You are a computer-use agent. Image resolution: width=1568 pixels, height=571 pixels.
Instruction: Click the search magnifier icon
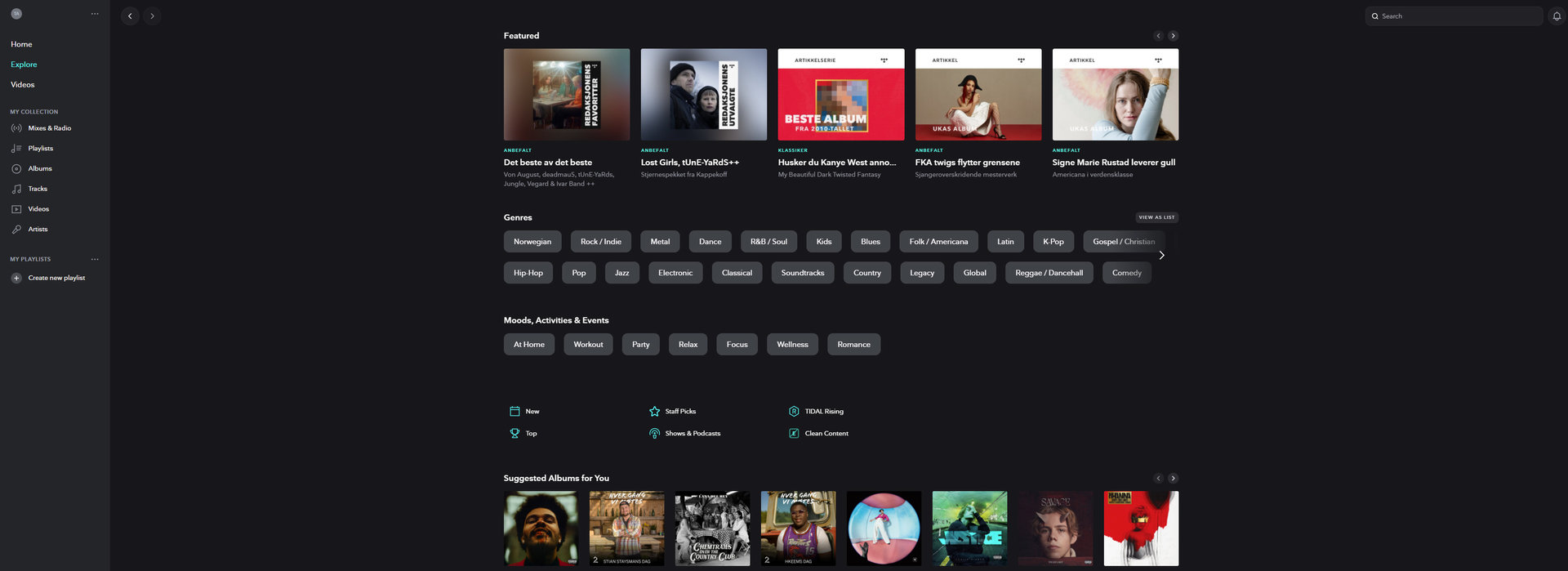click(1375, 16)
